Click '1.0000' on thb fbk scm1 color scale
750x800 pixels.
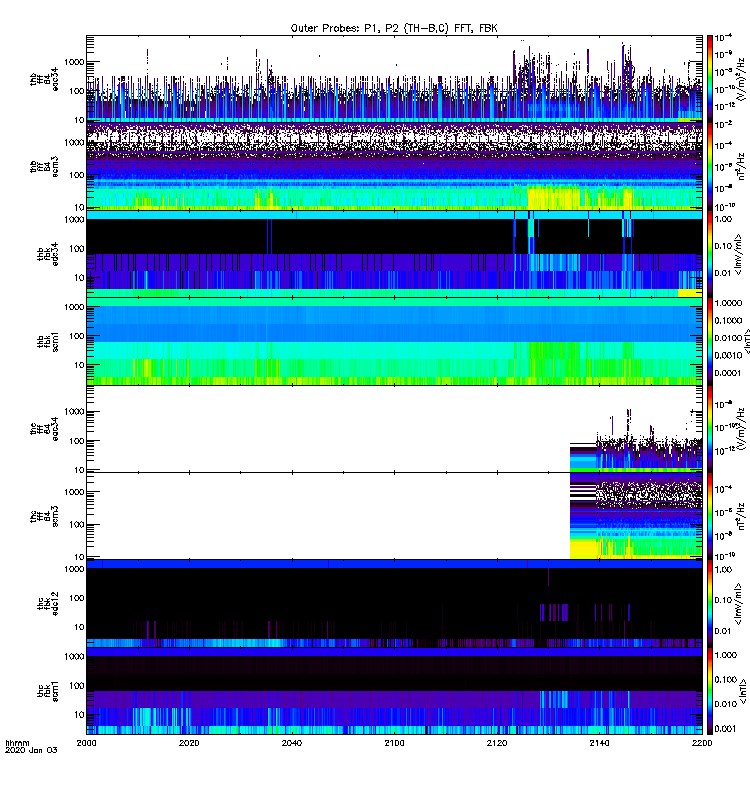[728, 303]
